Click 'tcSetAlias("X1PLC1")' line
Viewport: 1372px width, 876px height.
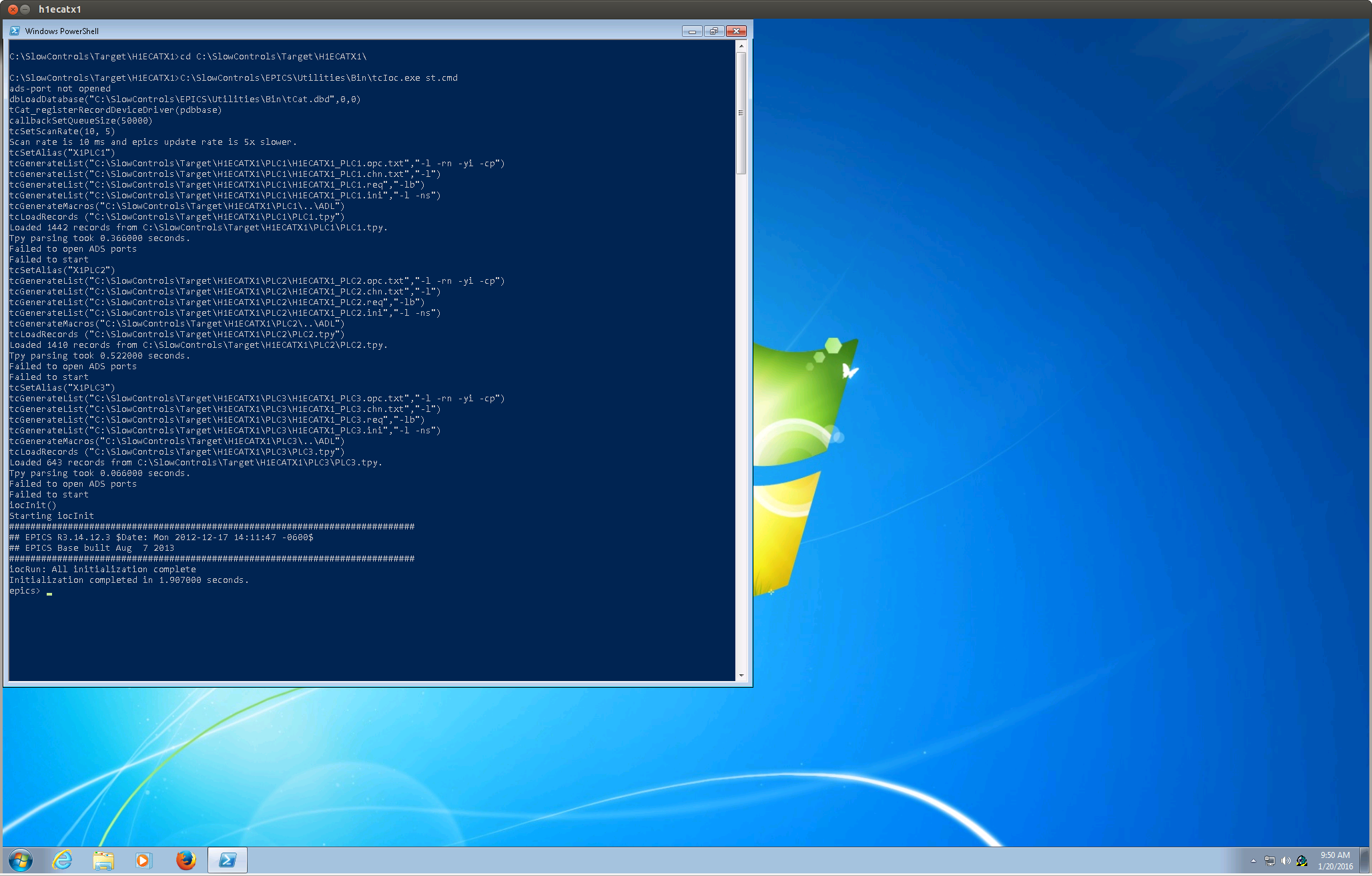click(62, 153)
